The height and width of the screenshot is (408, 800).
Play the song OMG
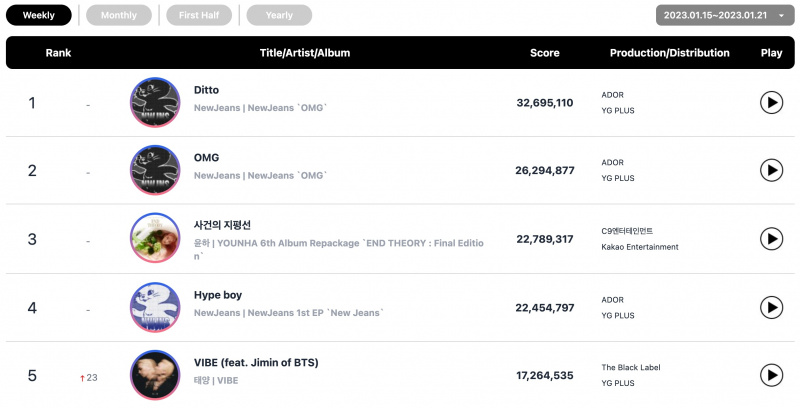pyautogui.click(x=771, y=170)
